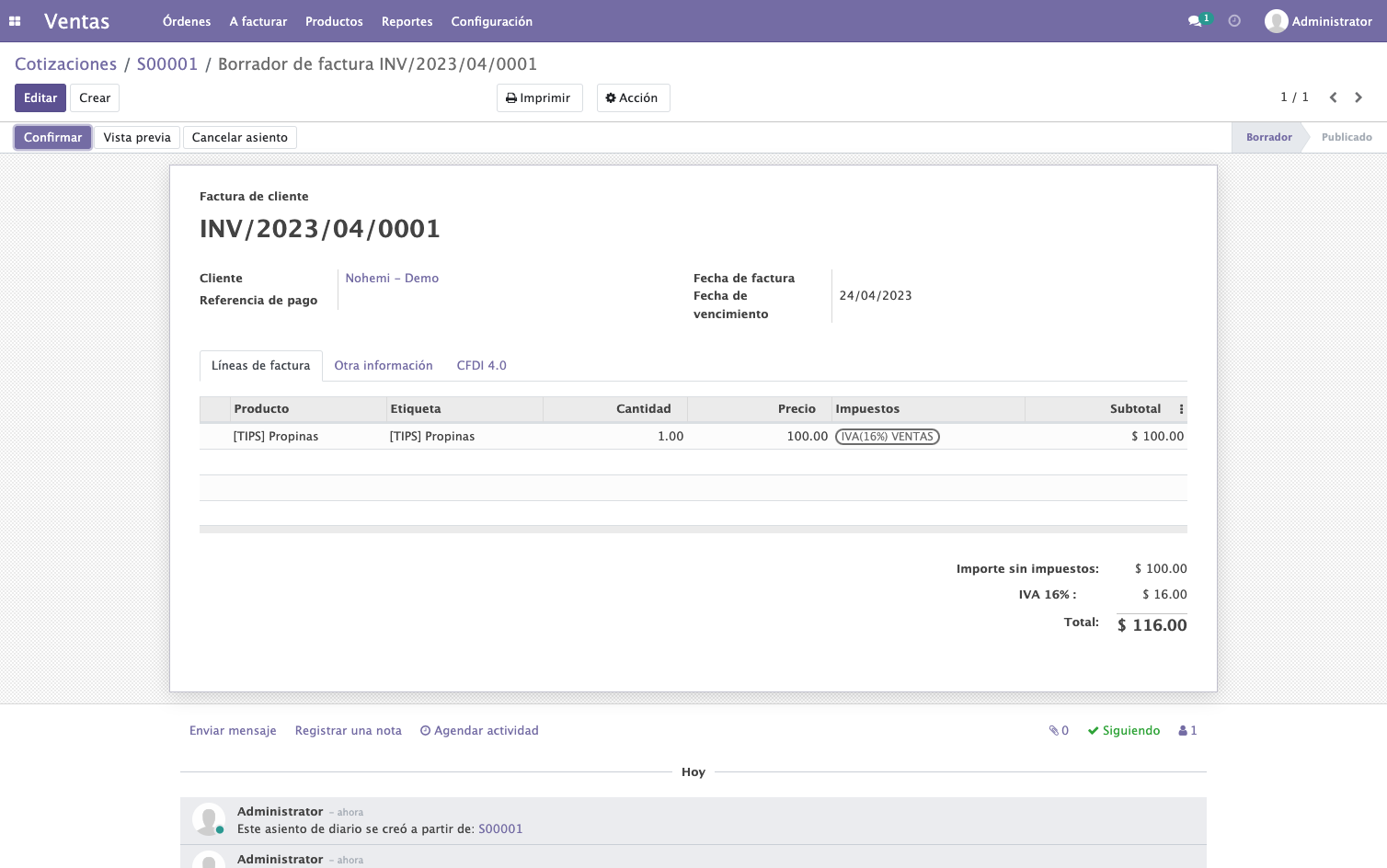Open the S00001 breadcrumb link
This screenshot has width=1387, height=868.
coord(167,64)
